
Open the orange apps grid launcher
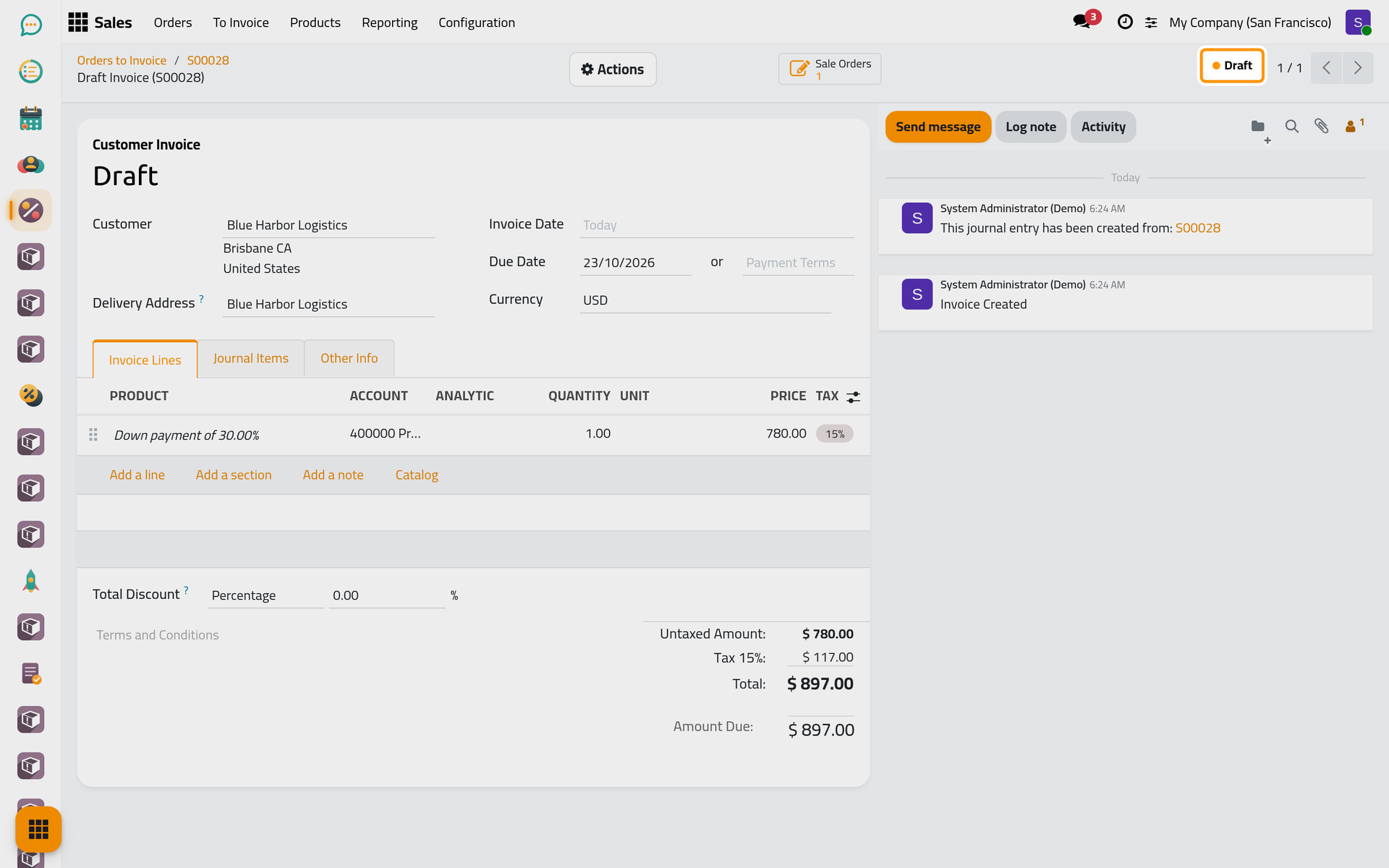[38, 829]
